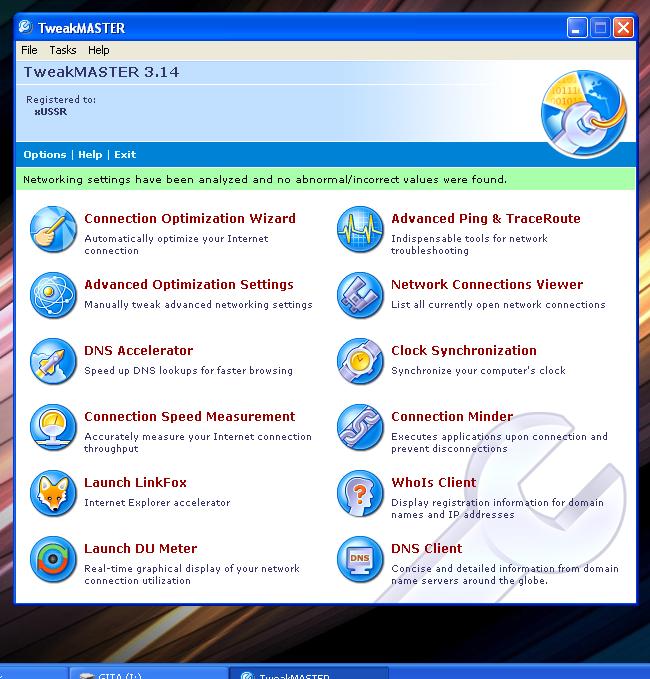The image size is (650, 679).
Task: Click the Network Connections Viewer binoculars icon
Action: click(x=360, y=295)
